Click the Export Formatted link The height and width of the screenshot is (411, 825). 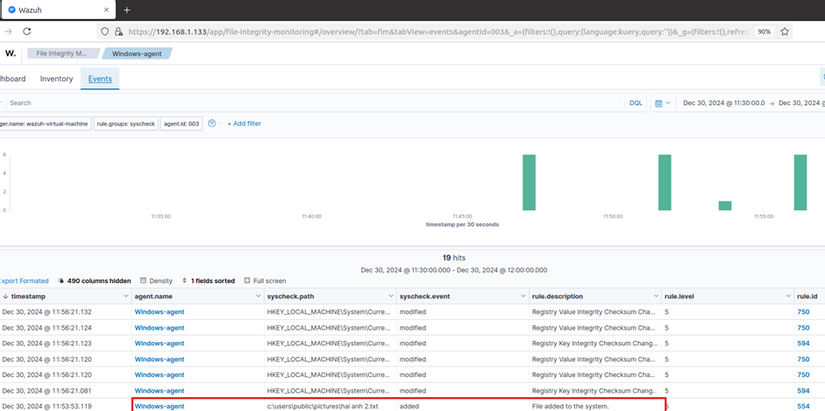pos(24,281)
